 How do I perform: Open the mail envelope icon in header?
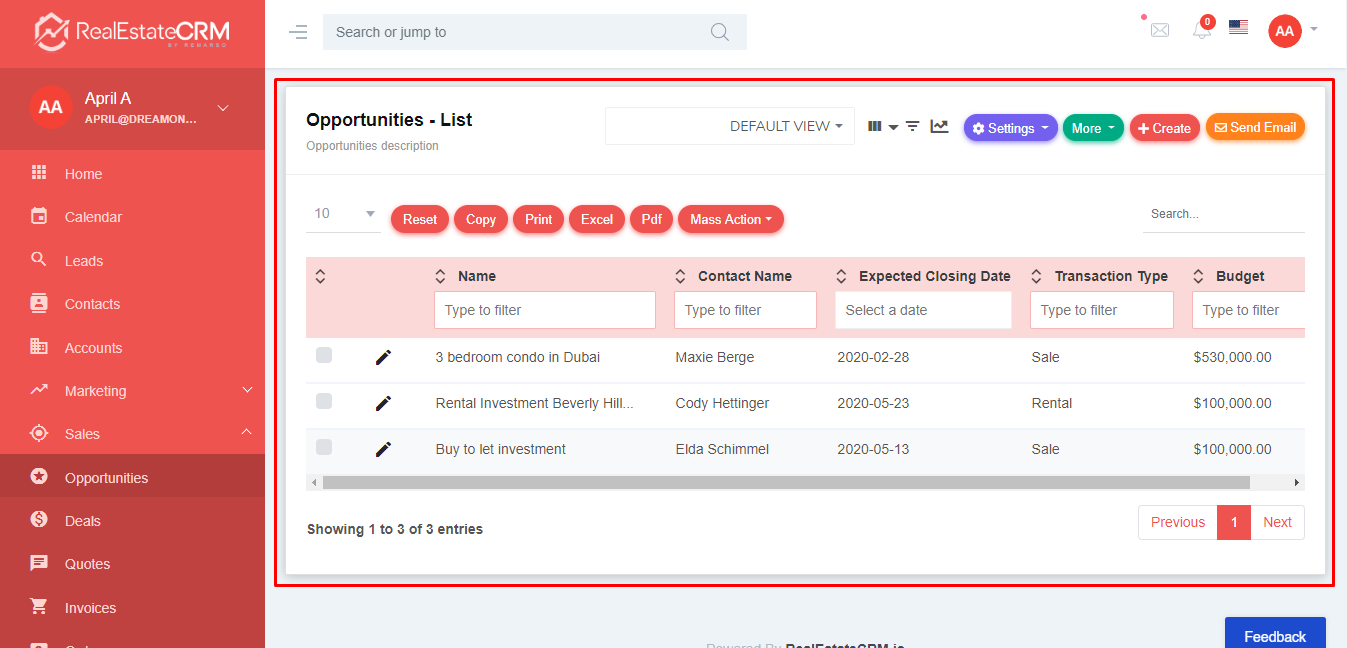[1159, 31]
